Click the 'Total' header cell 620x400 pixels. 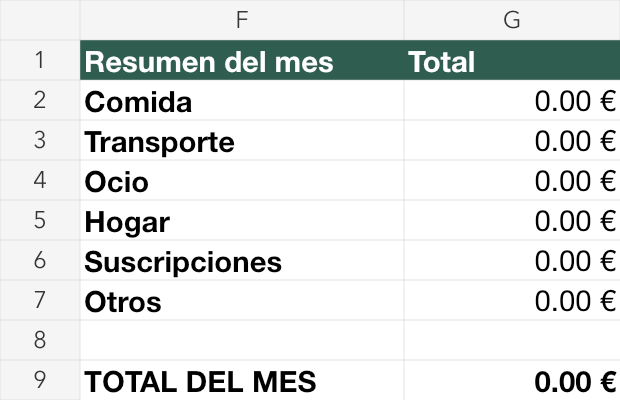(x=512, y=60)
